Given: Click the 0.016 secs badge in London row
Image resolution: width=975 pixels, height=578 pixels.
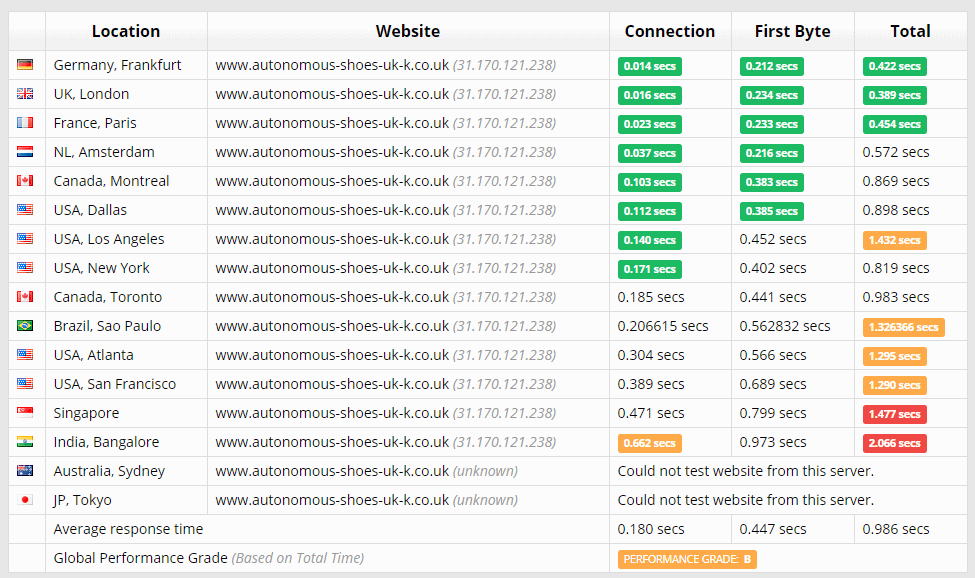Looking at the screenshot, I should coord(650,96).
